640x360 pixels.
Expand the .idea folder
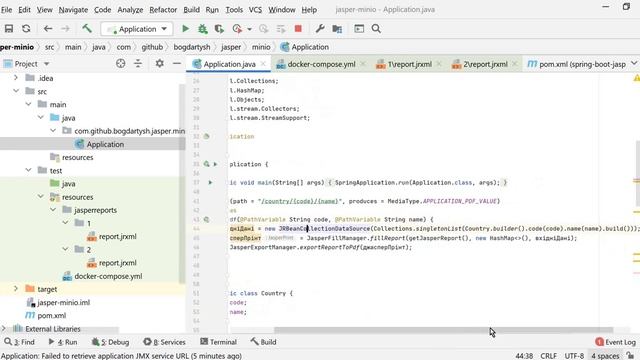pos(16,78)
